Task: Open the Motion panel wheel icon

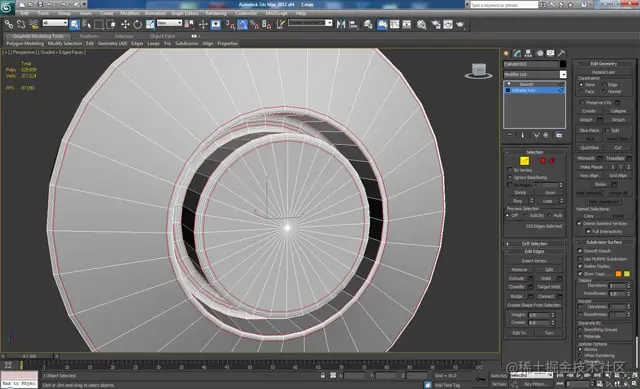Action: (x=540, y=53)
